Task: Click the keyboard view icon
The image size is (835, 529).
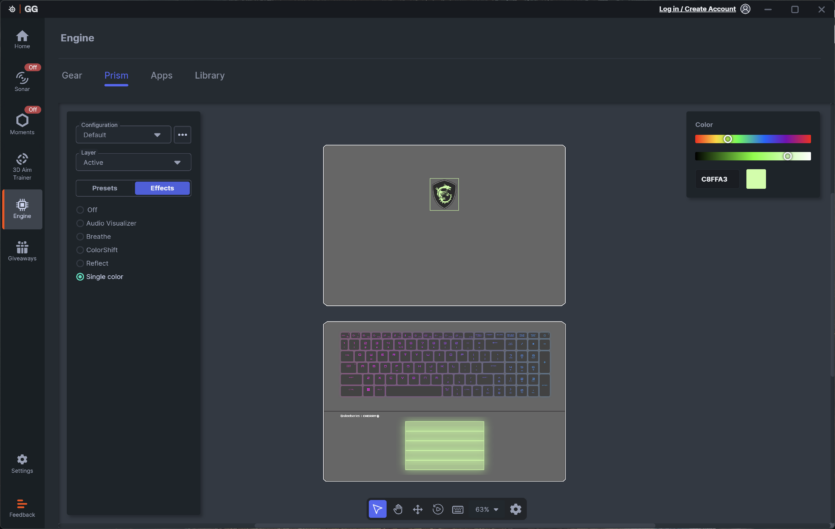Action: click(x=457, y=509)
